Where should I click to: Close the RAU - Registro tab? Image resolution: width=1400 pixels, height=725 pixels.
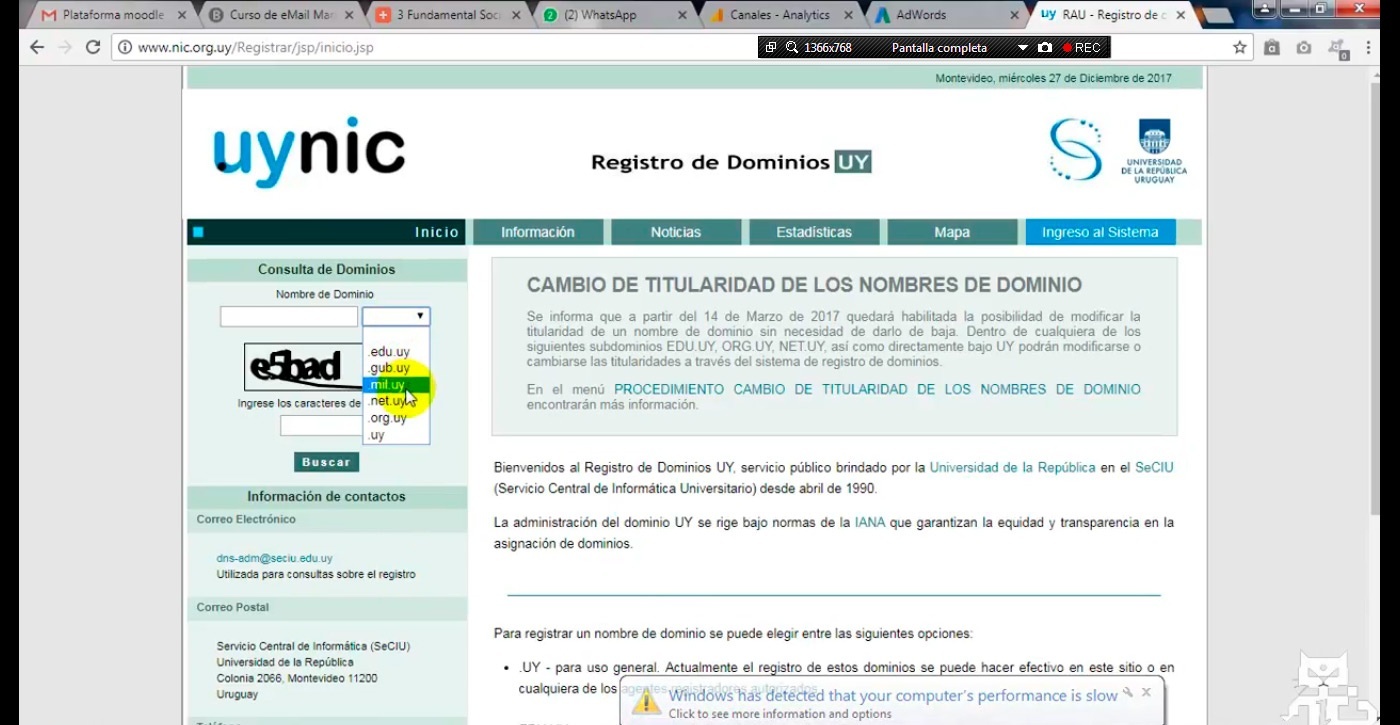[1178, 15]
